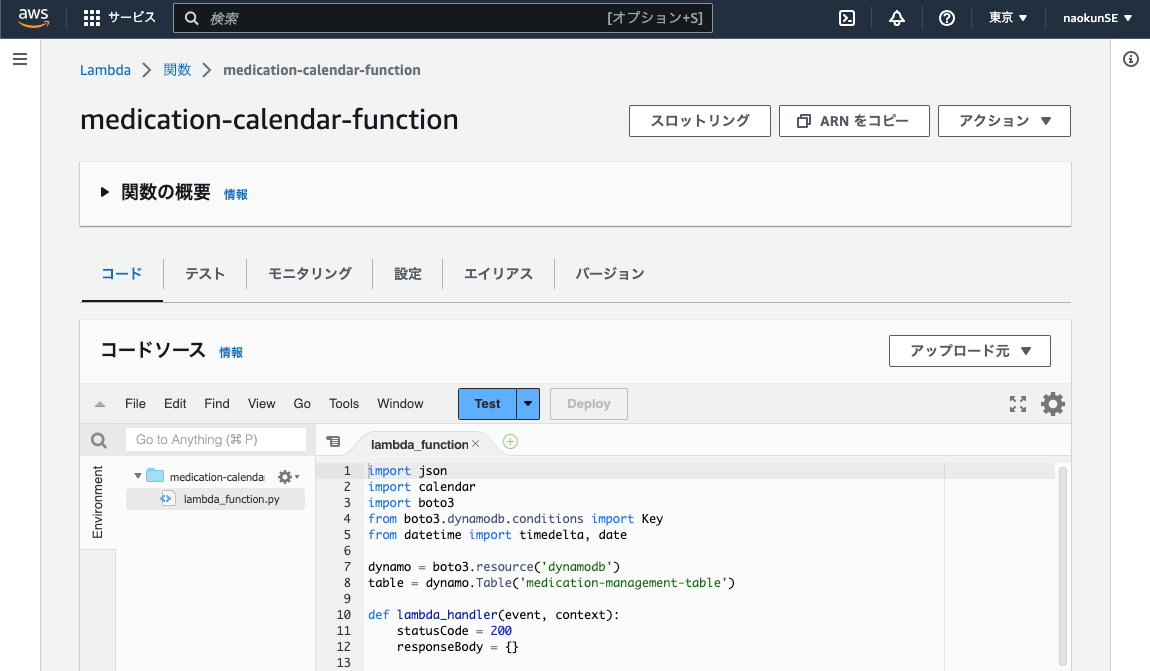
Task: Click the medication-calendar folder icon
Action: tap(155, 476)
